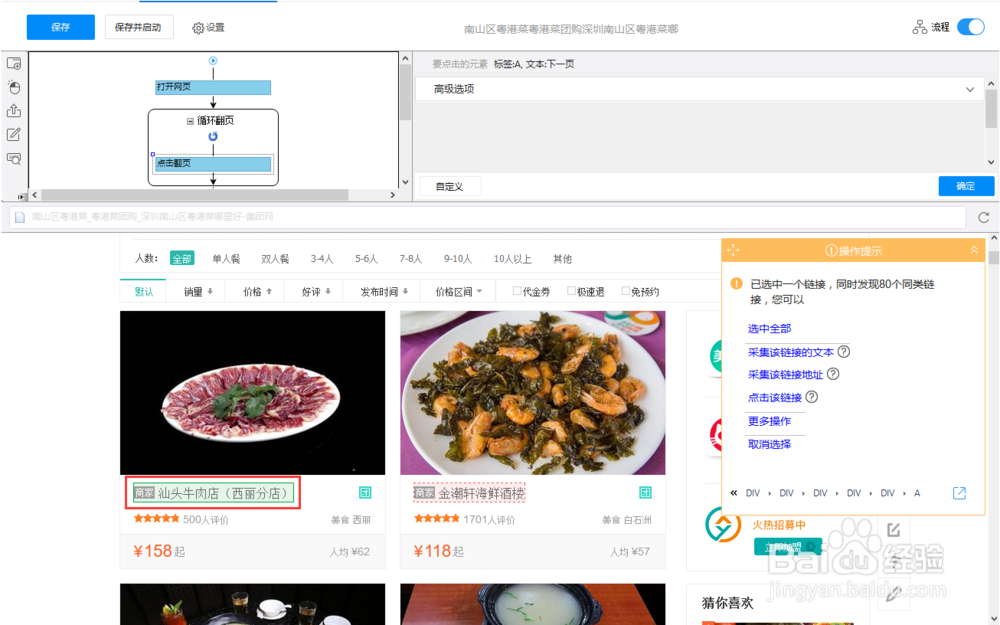Image resolution: width=1000 pixels, height=625 pixels.
Task: Click the 采集该链接地址 option
Action: click(785, 374)
